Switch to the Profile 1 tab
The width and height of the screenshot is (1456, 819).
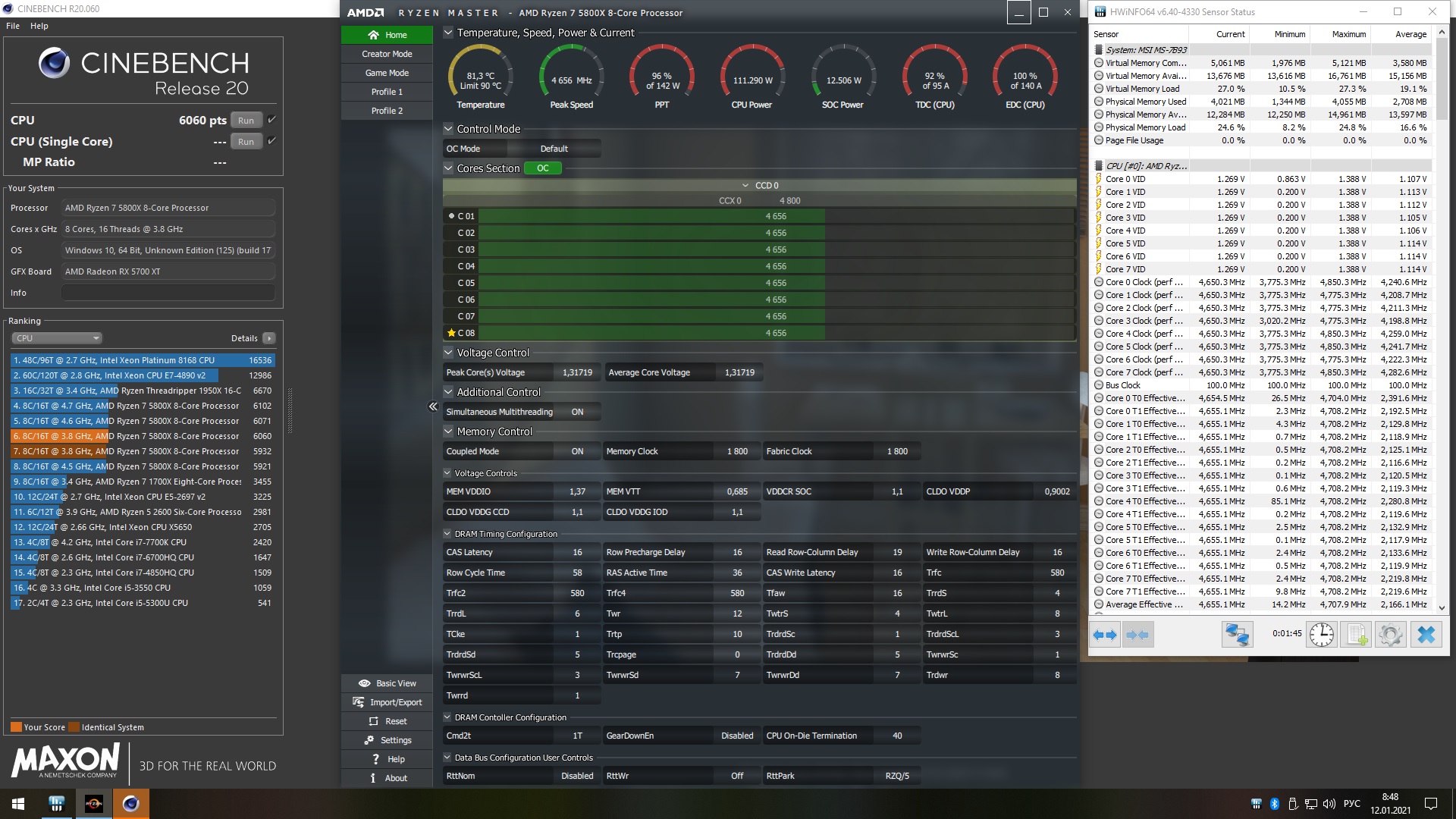tap(387, 92)
